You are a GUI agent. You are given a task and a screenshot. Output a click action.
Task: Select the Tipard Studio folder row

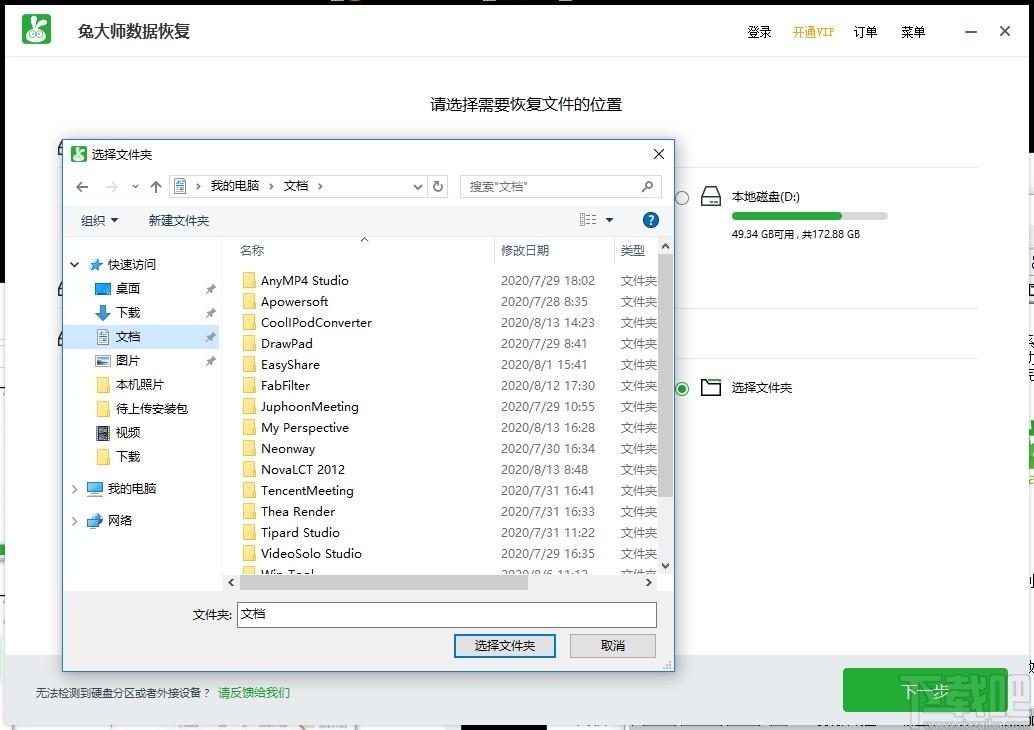448,533
